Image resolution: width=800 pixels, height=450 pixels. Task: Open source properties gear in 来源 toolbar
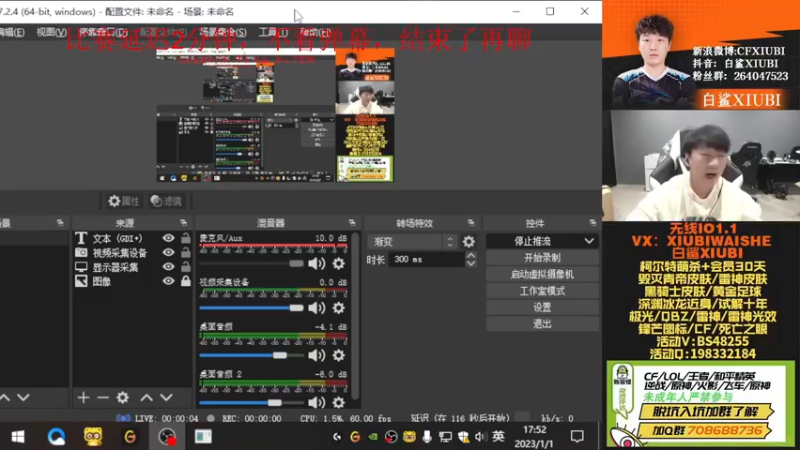pos(122,397)
